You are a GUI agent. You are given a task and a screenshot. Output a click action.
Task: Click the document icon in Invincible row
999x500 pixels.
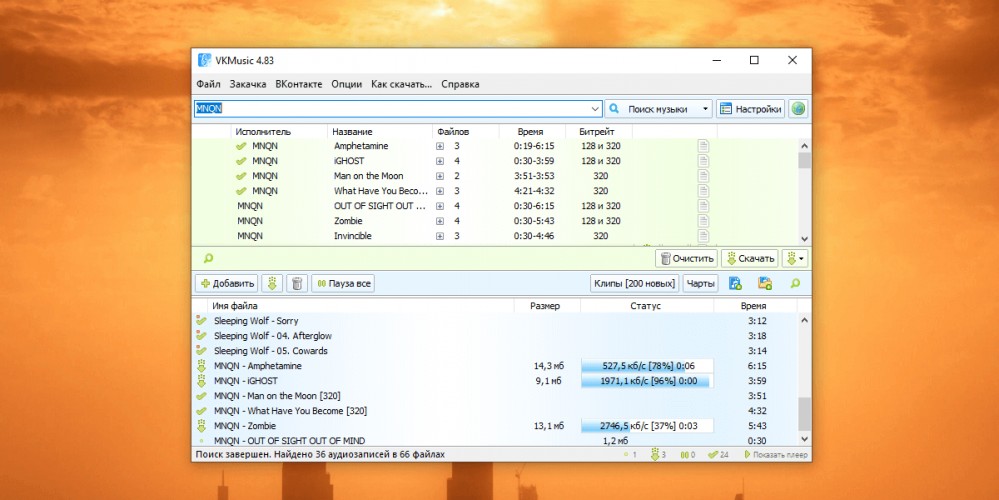tap(703, 236)
